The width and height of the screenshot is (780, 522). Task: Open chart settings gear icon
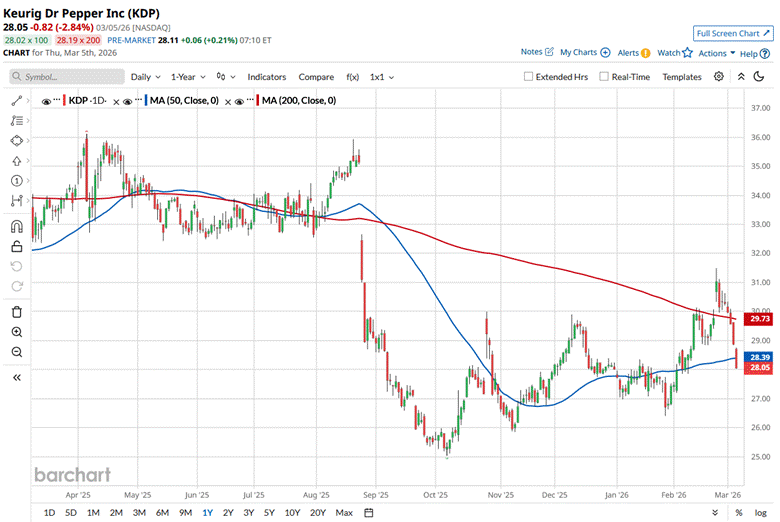click(x=719, y=77)
